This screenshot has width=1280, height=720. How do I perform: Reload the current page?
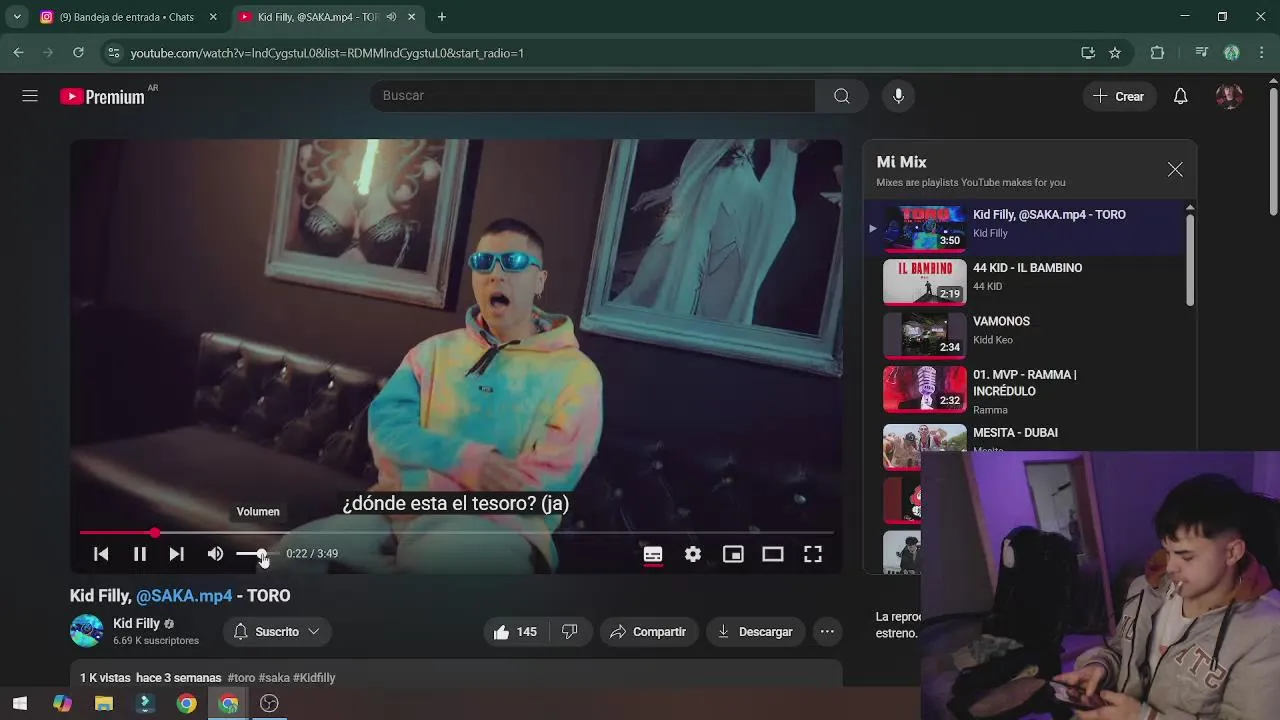(78, 53)
